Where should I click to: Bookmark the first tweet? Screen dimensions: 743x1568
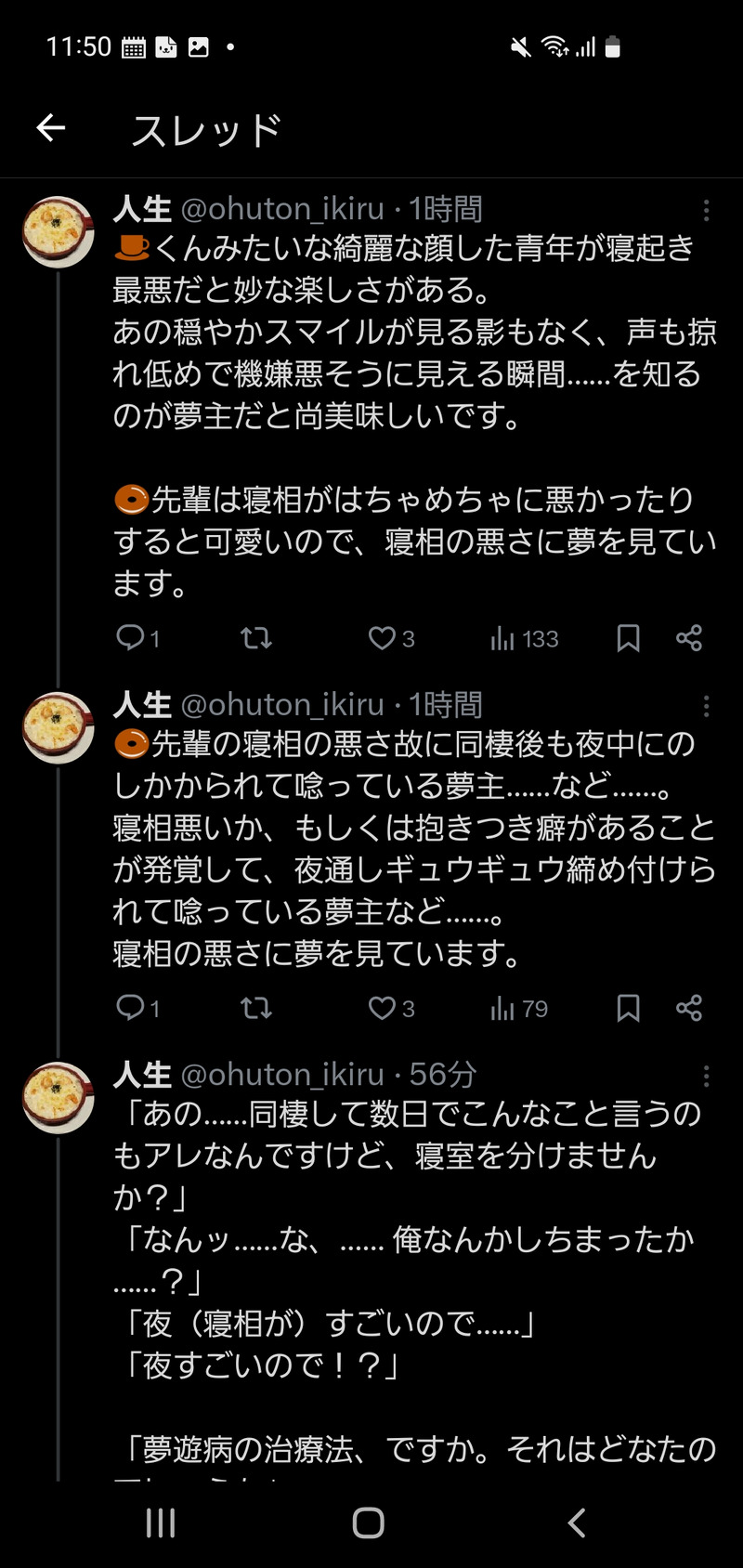(629, 638)
